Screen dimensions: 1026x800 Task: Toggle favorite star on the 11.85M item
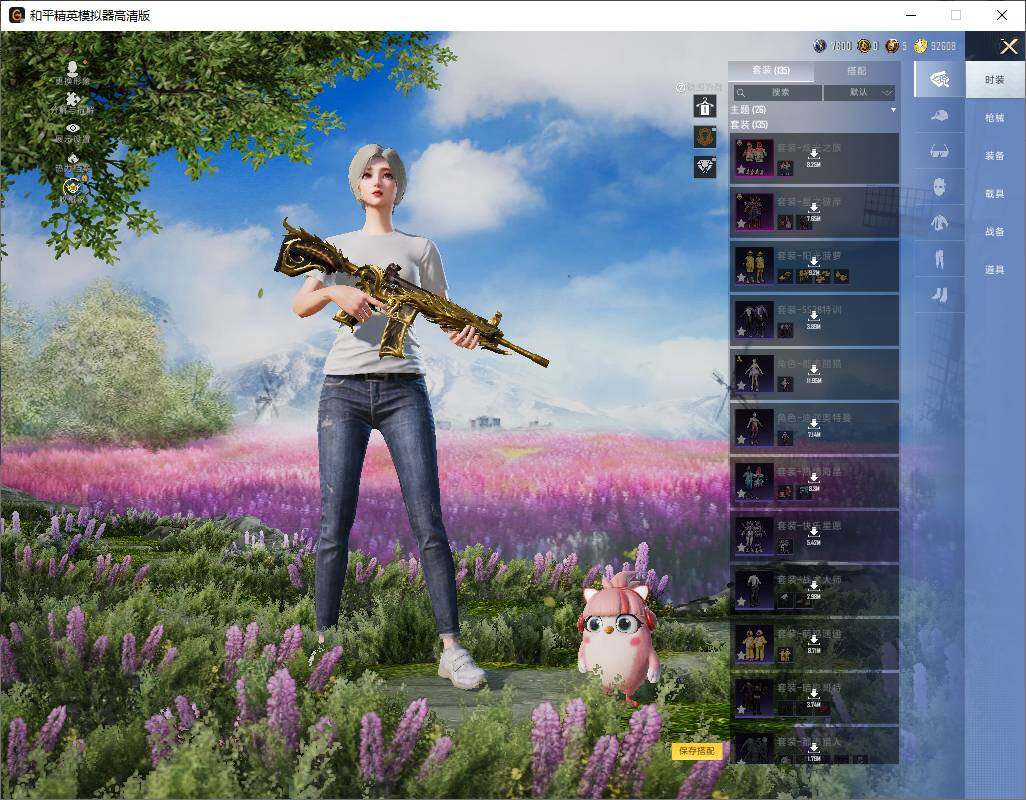[x=741, y=385]
